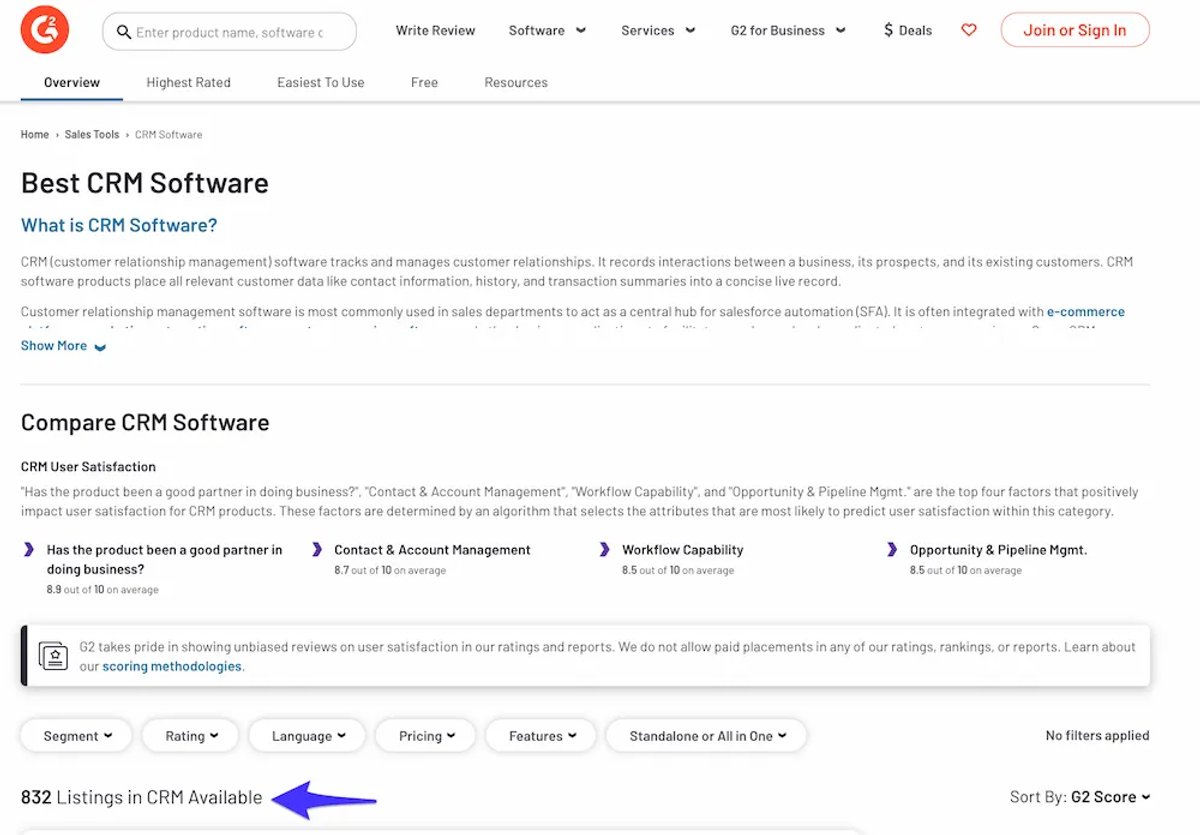
Task: Expand description with Show More
Action: (63, 346)
